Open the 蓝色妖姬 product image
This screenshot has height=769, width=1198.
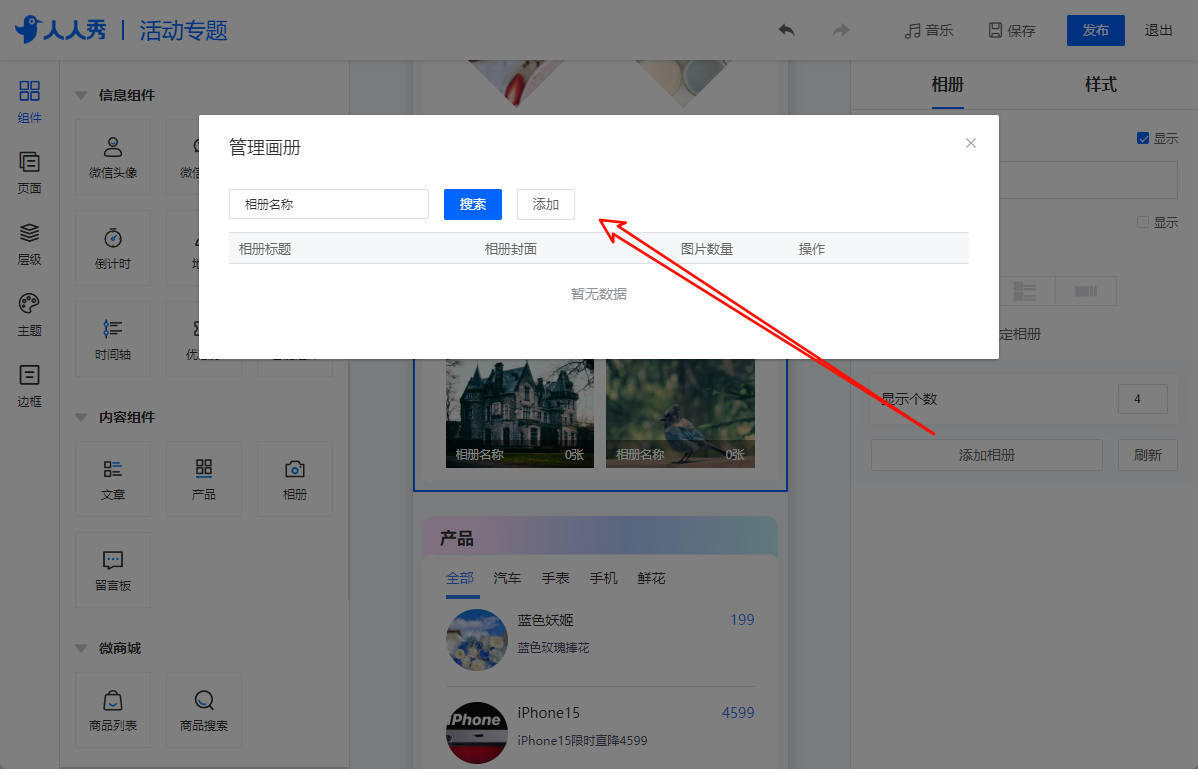pyautogui.click(x=477, y=640)
